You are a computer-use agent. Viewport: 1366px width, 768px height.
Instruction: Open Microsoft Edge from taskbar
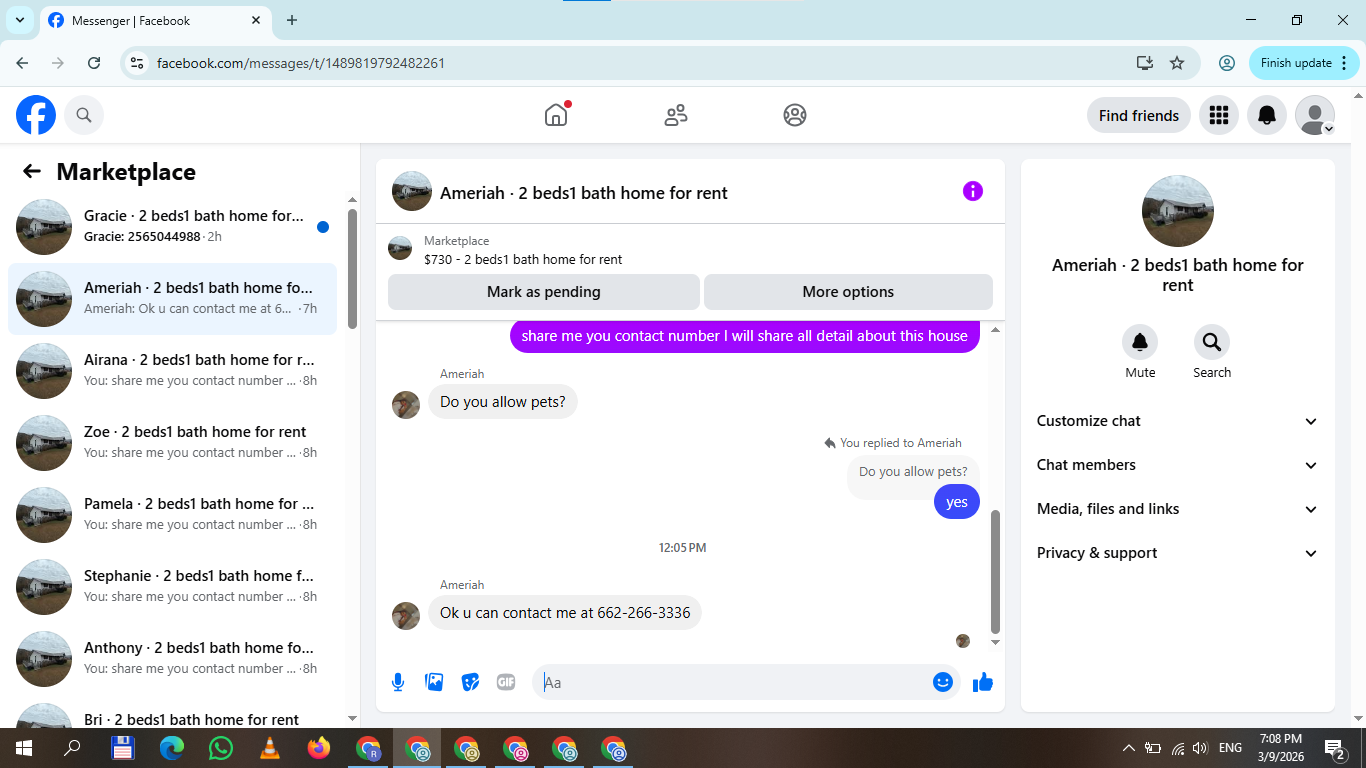[x=172, y=748]
